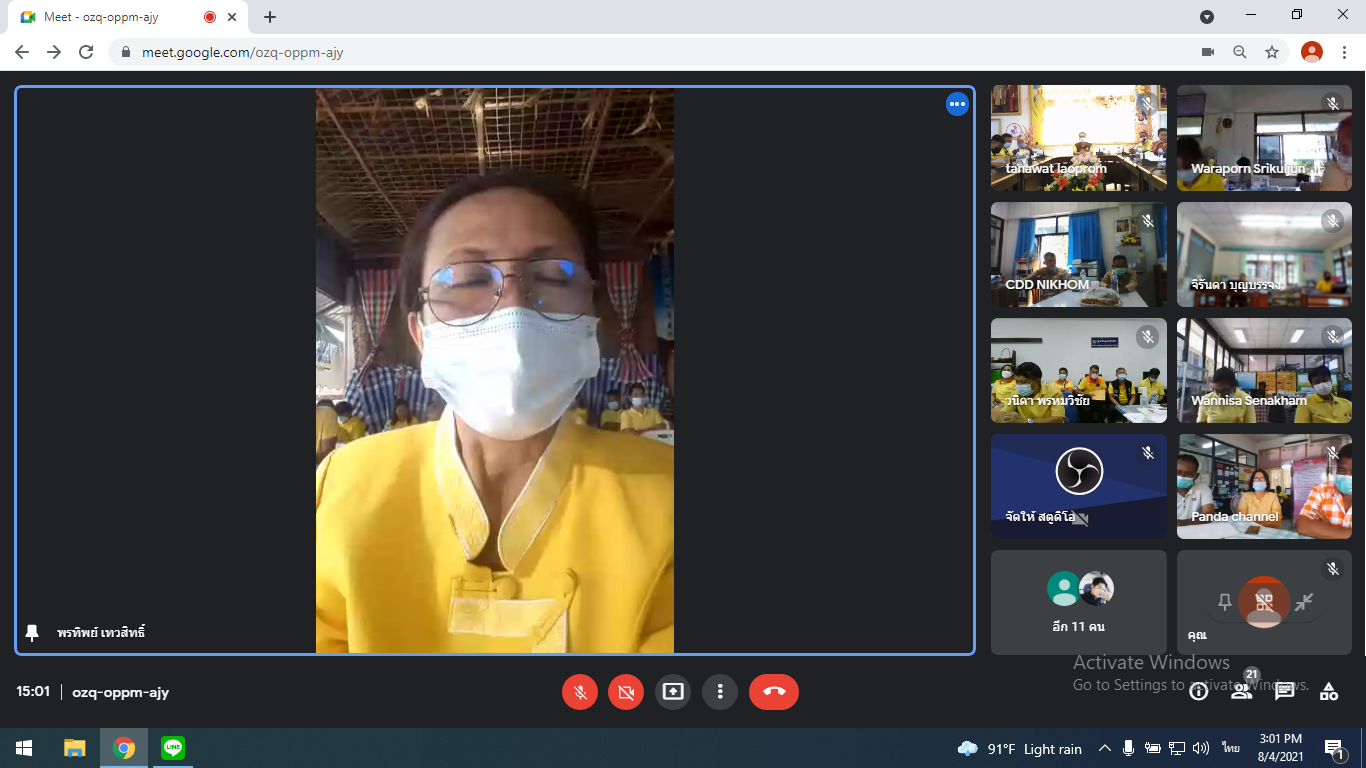Select the tanawat laoprom video tile
The width and height of the screenshot is (1366, 768).
pyautogui.click(x=1078, y=138)
